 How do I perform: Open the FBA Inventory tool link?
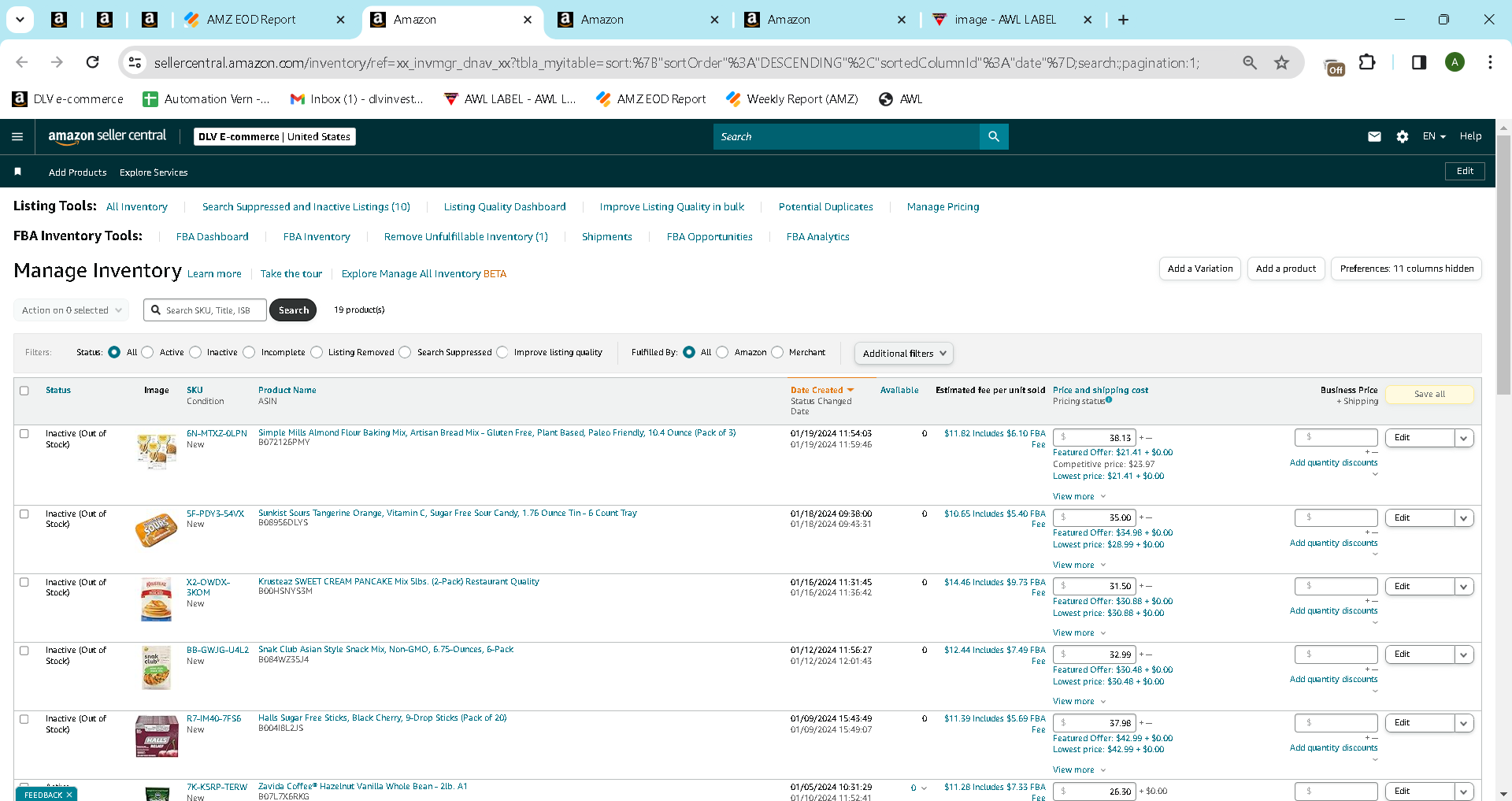point(317,237)
